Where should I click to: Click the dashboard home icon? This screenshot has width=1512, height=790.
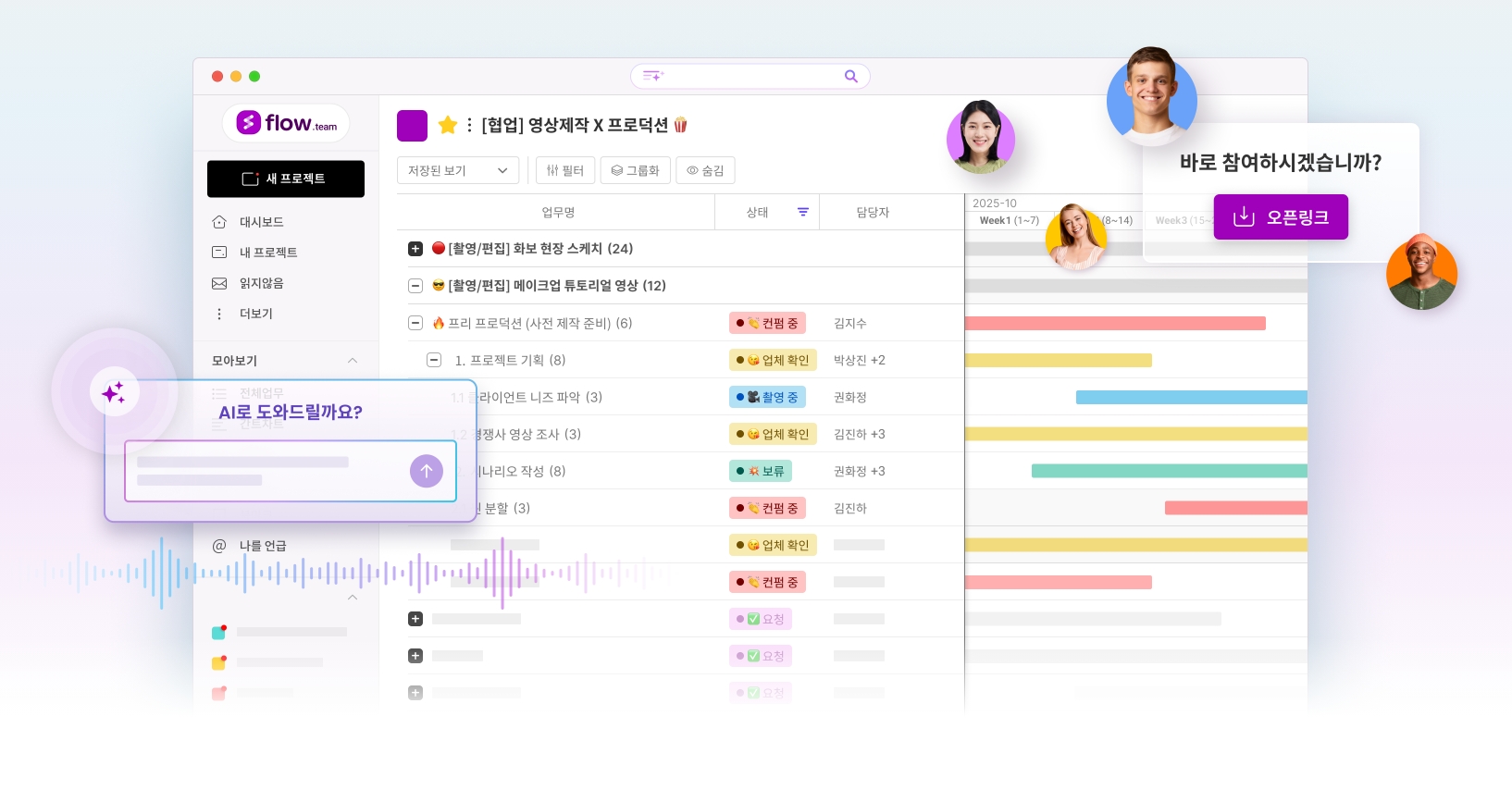[x=219, y=222]
